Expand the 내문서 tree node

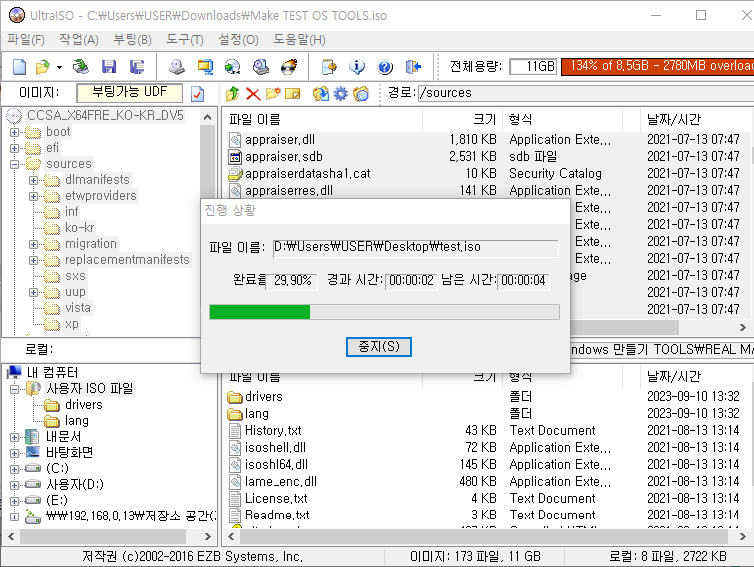[14, 437]
